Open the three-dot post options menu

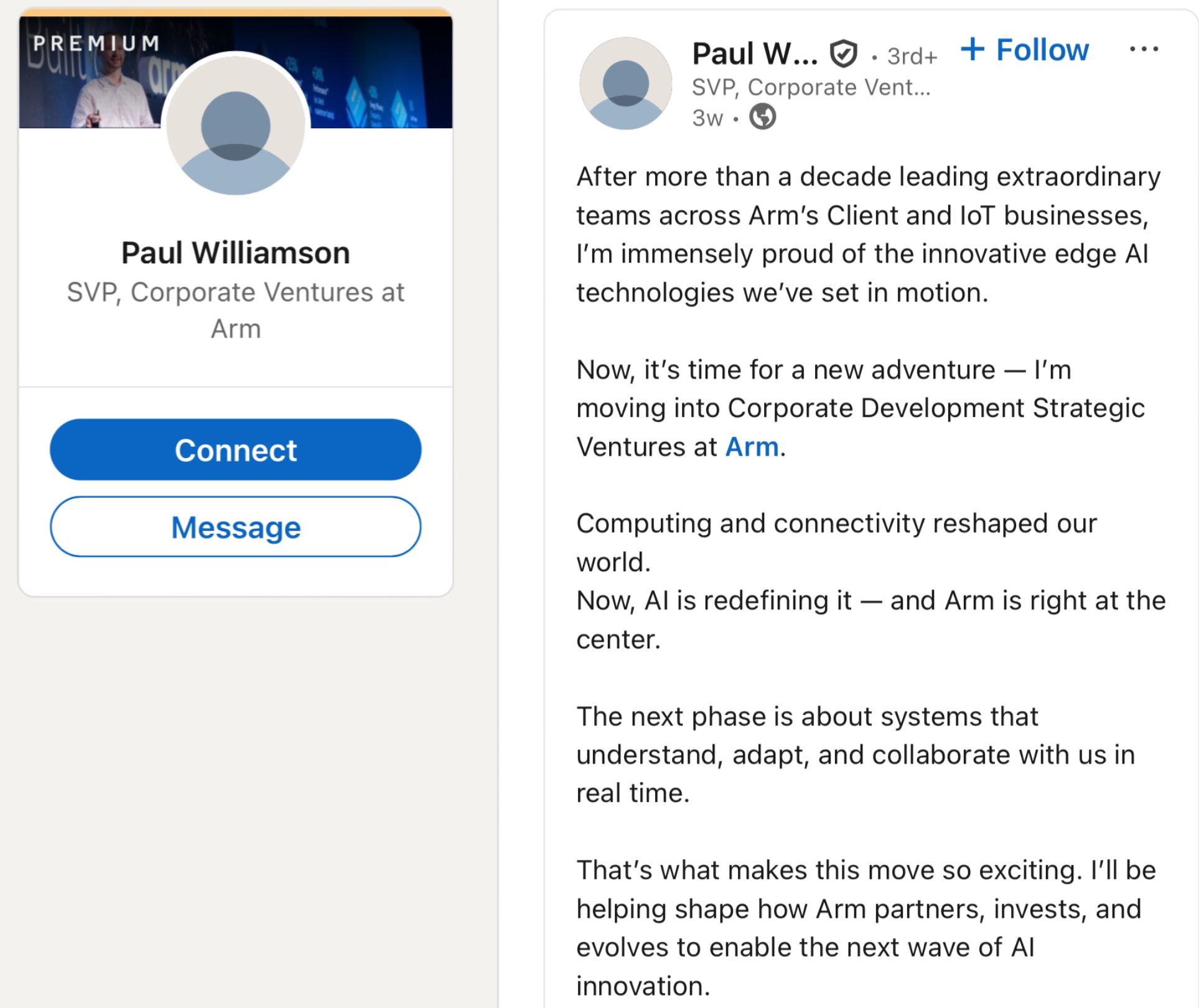[1144, 49]
